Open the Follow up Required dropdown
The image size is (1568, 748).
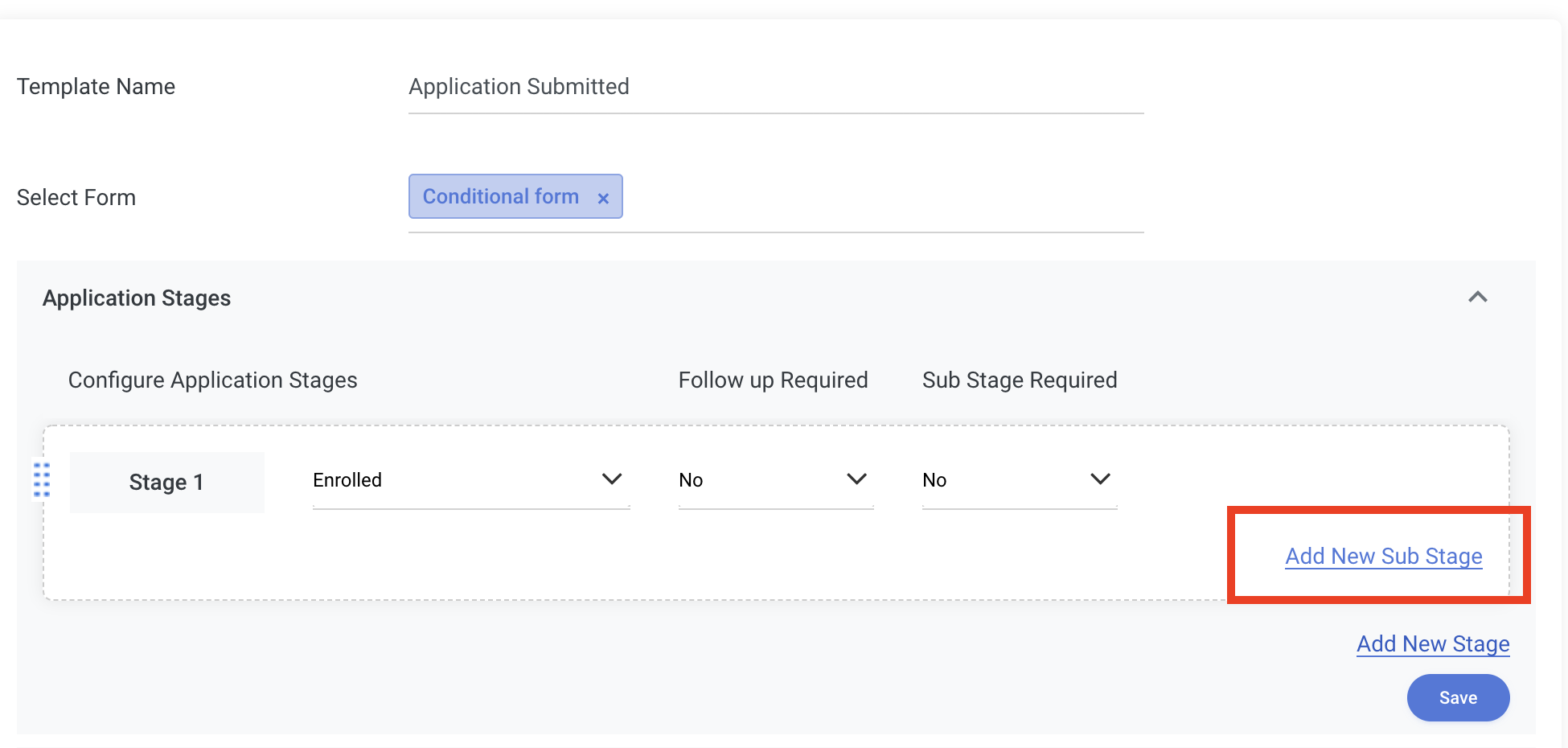tap(776, 480)
